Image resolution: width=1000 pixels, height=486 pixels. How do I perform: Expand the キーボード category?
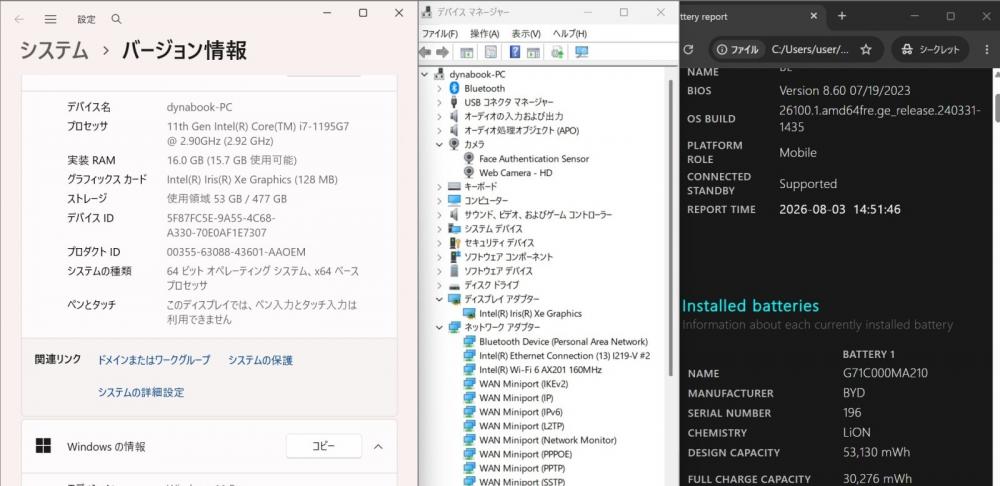(439, 186)
